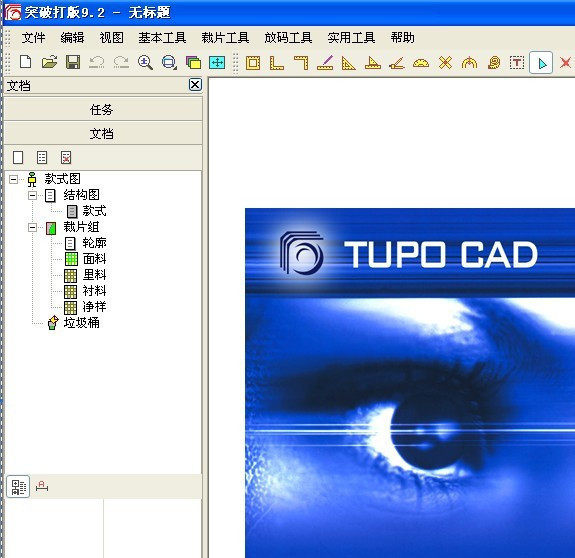575x558 pixels.
Task: Select the angle line ruler tool
Action: (397, 63)
